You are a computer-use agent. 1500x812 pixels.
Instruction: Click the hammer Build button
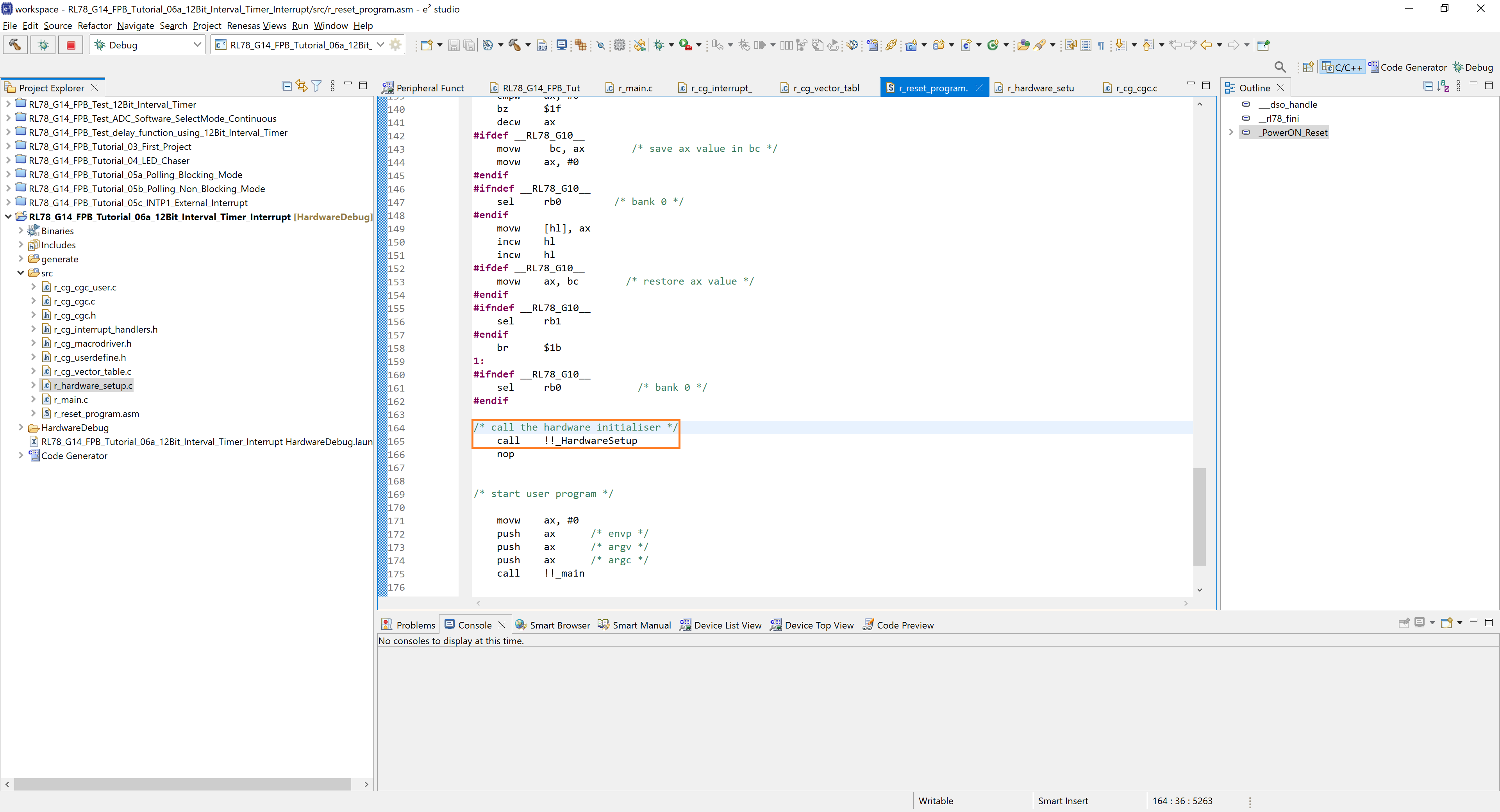point(15,45)
